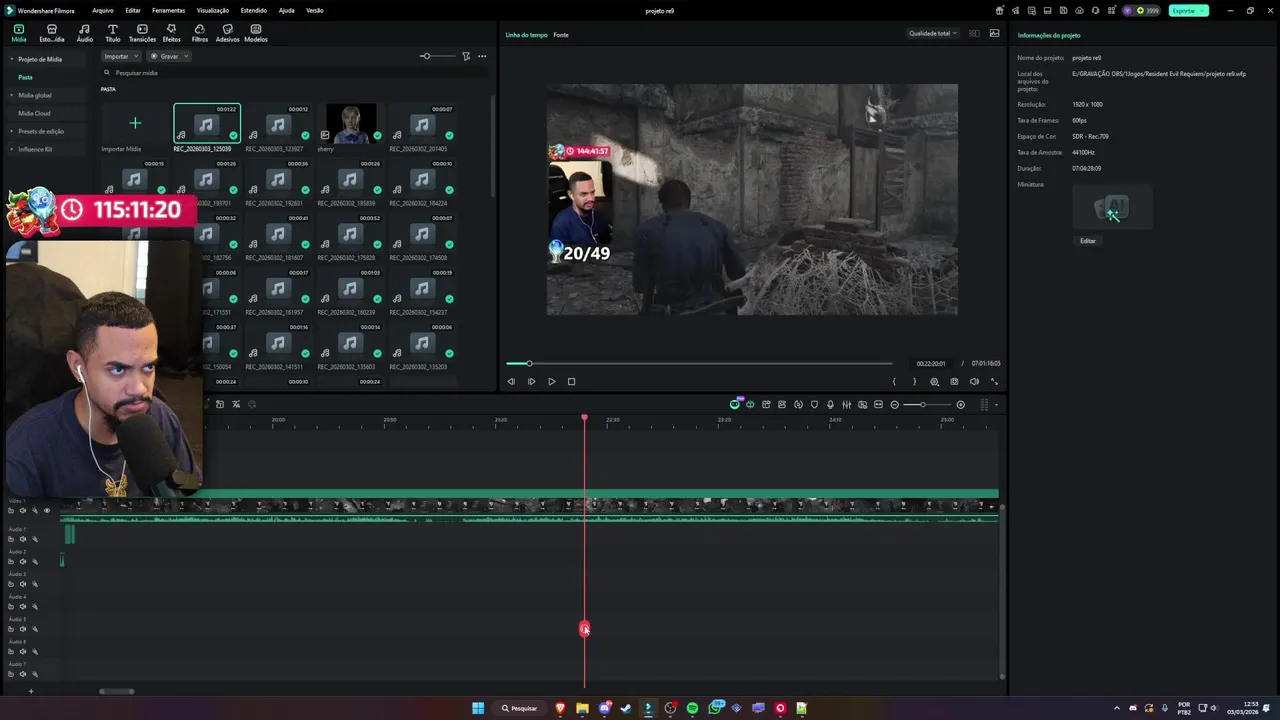Click Importar Mídia plus tile
The height and width of the screenshot is (720, 1280).
click(135, 124)
